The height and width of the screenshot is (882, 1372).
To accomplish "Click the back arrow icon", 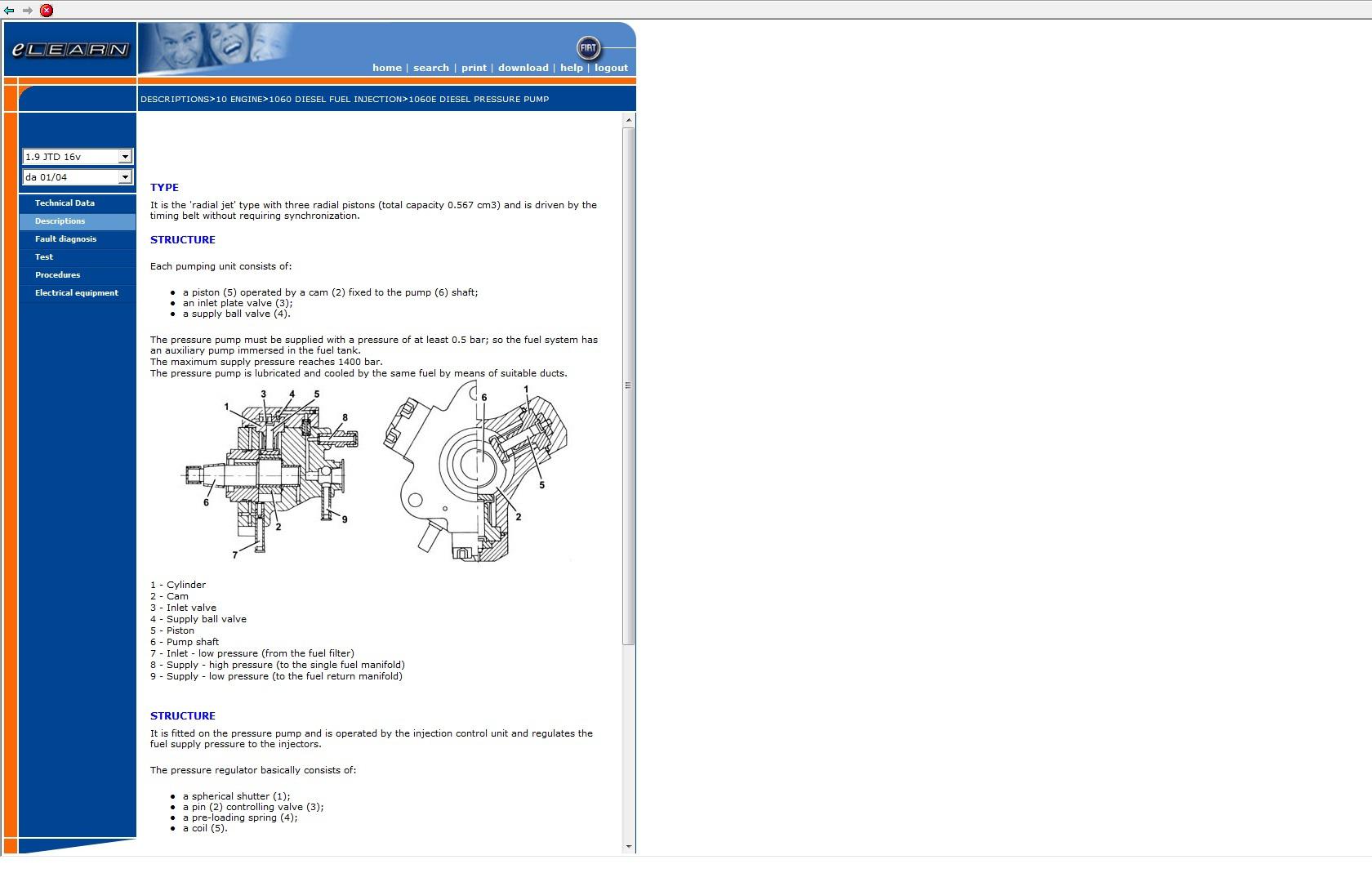I will (x=9, y=11).
